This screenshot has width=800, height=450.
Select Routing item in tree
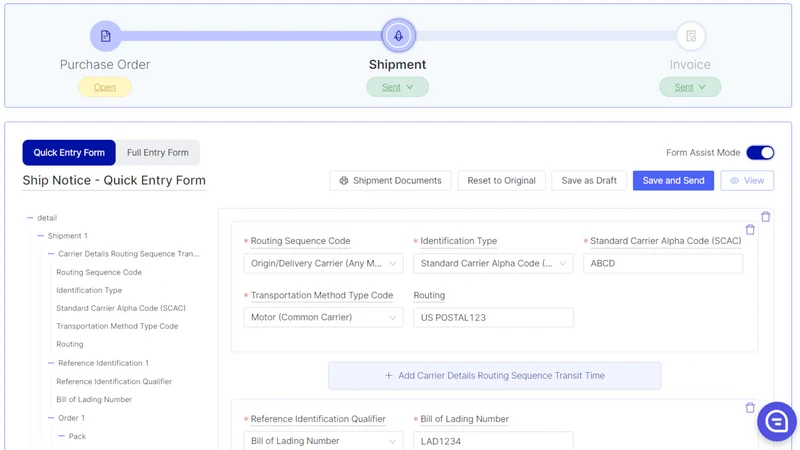70,344
